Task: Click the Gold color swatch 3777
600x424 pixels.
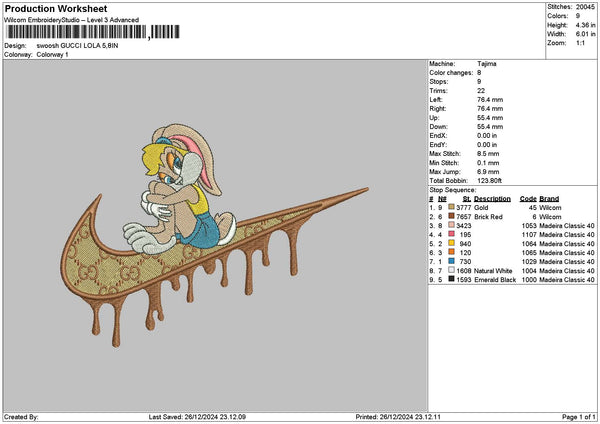Action: coord(451,207)
